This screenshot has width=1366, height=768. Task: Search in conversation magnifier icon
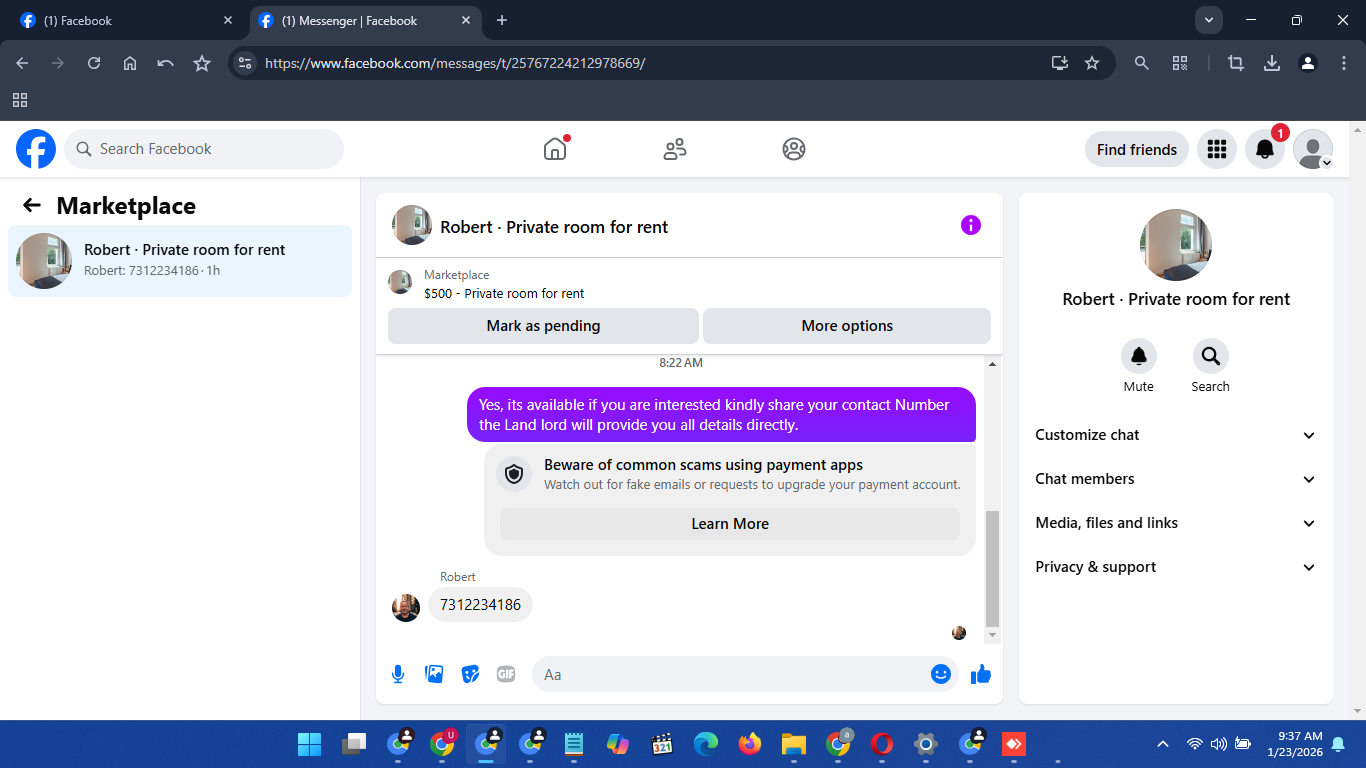click(x=1211, y=356)
